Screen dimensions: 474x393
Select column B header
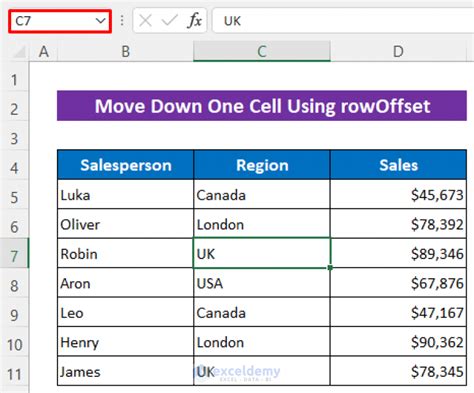click(x=125, y=52)
